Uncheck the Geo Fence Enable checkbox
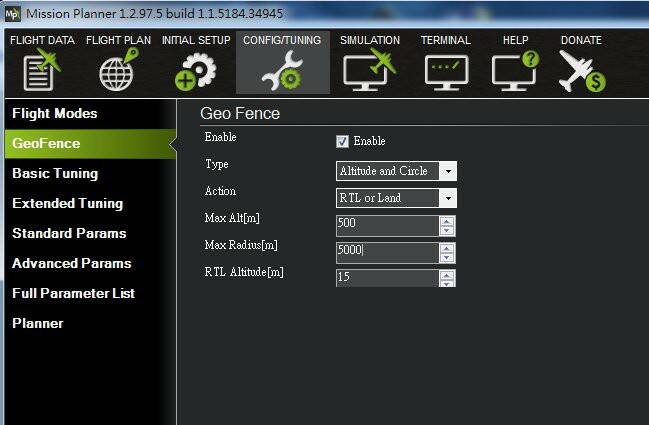Screen dimensions: 649x425 343,141
